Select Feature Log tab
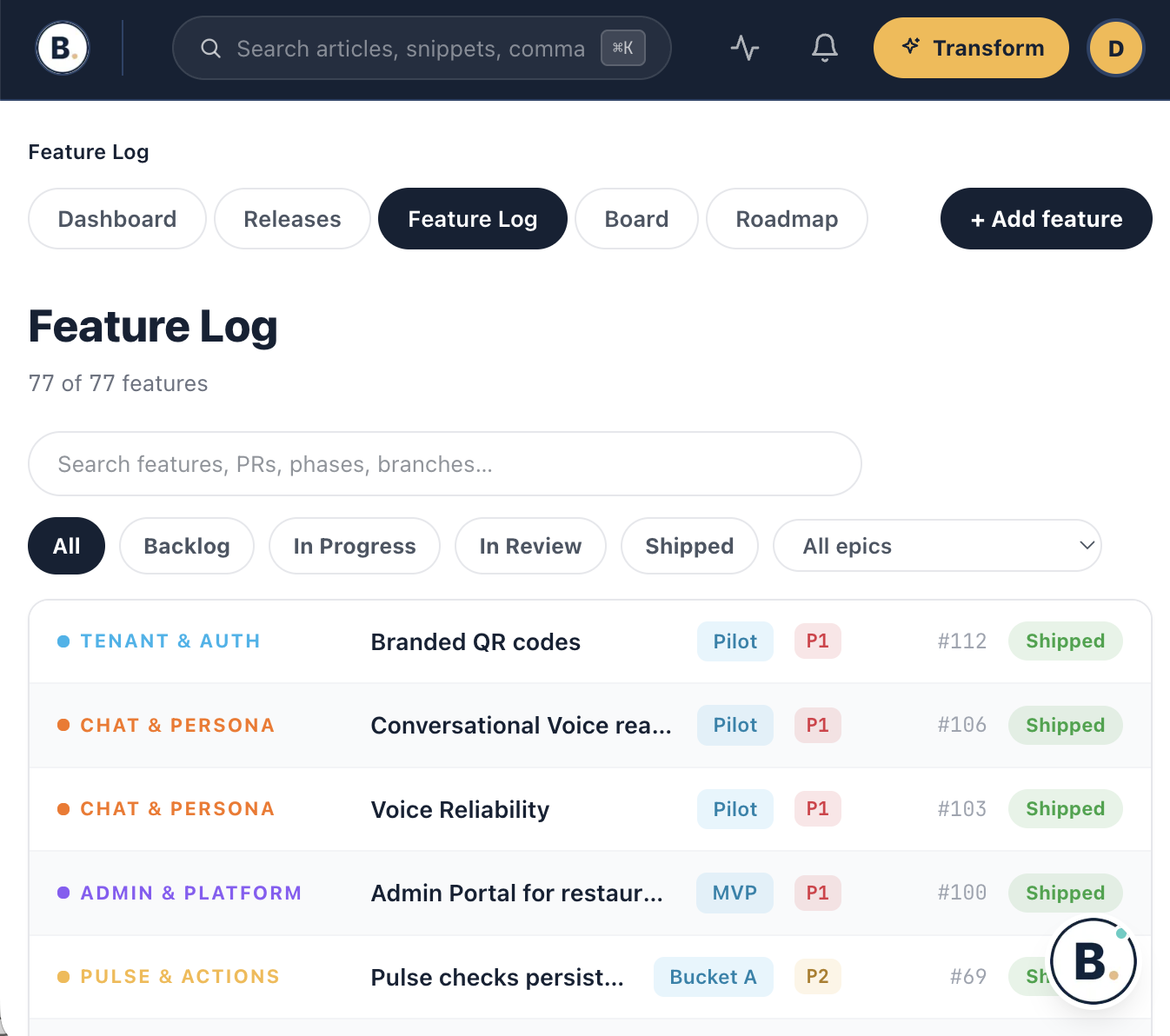Image resolution: width=1170 pixels, height=1036 pixels. click(x=473, y=219)
